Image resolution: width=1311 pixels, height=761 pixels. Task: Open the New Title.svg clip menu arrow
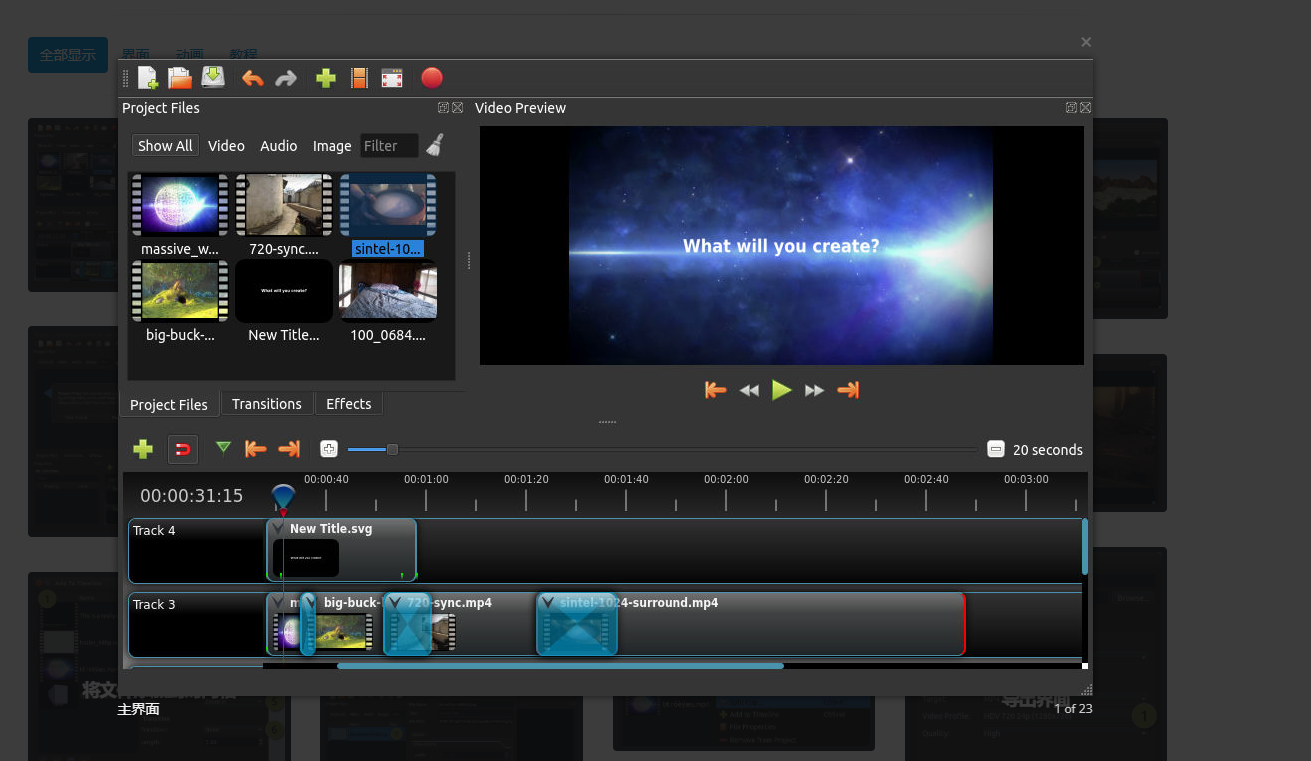278,528
